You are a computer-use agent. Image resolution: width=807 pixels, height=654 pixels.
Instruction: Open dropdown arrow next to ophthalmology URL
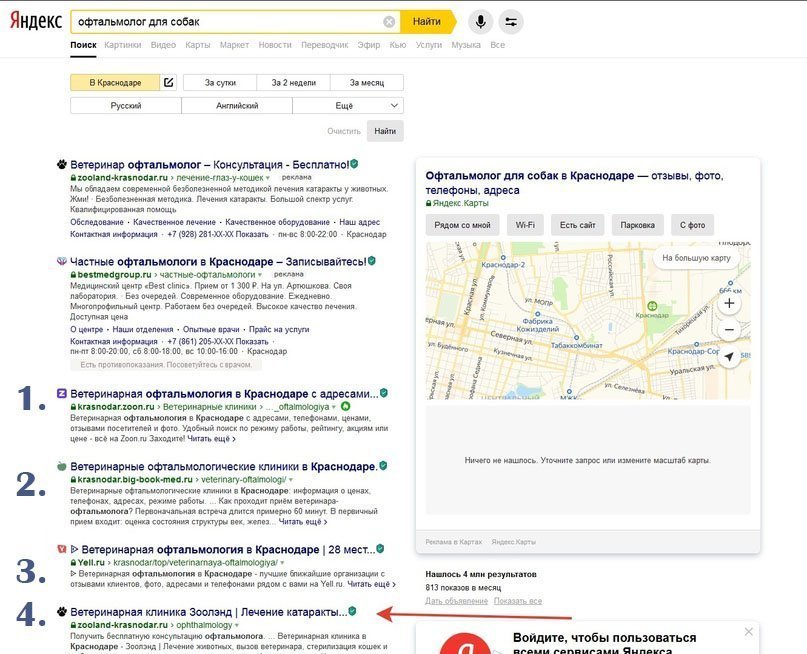[237, 625]
